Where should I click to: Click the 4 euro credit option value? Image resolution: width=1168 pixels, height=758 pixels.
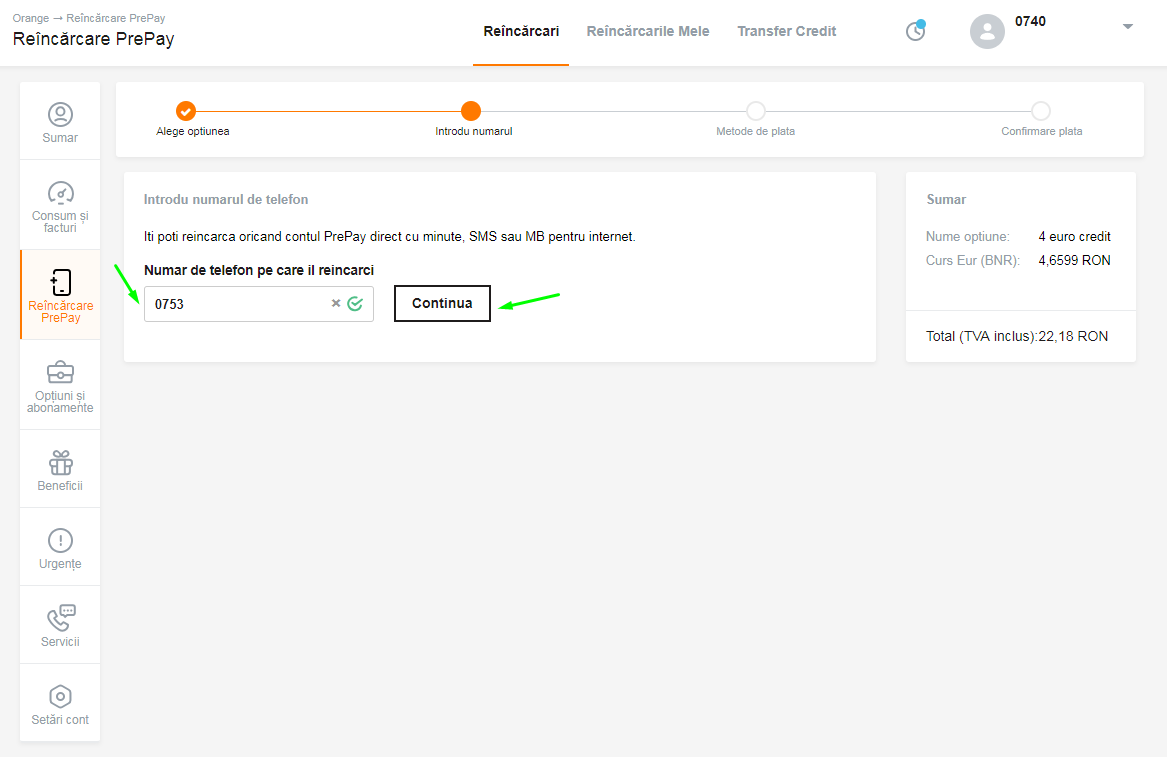[x=1074, y=237]
